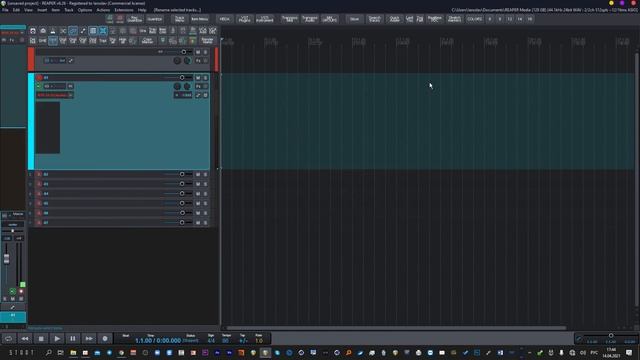The image size is (640, 360).
Task: Open the View menu
Action: (x=28, y=10)
